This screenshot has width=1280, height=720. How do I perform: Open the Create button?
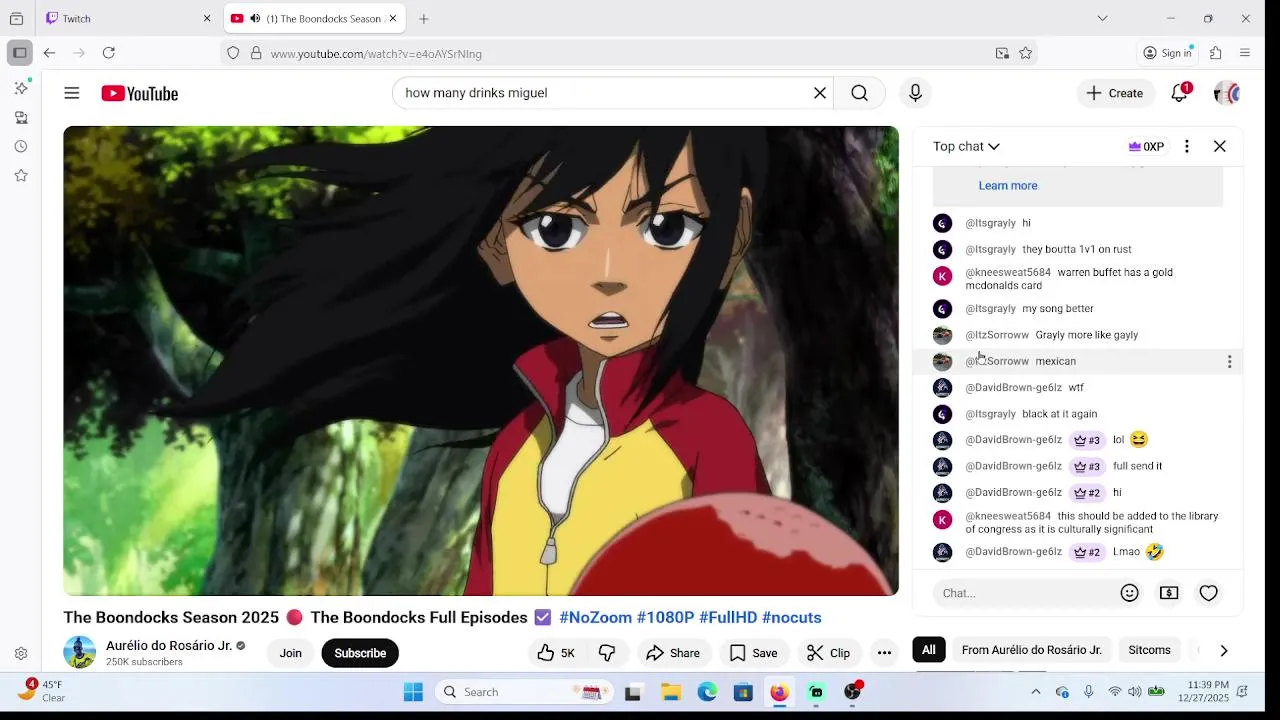[1115, 93]
